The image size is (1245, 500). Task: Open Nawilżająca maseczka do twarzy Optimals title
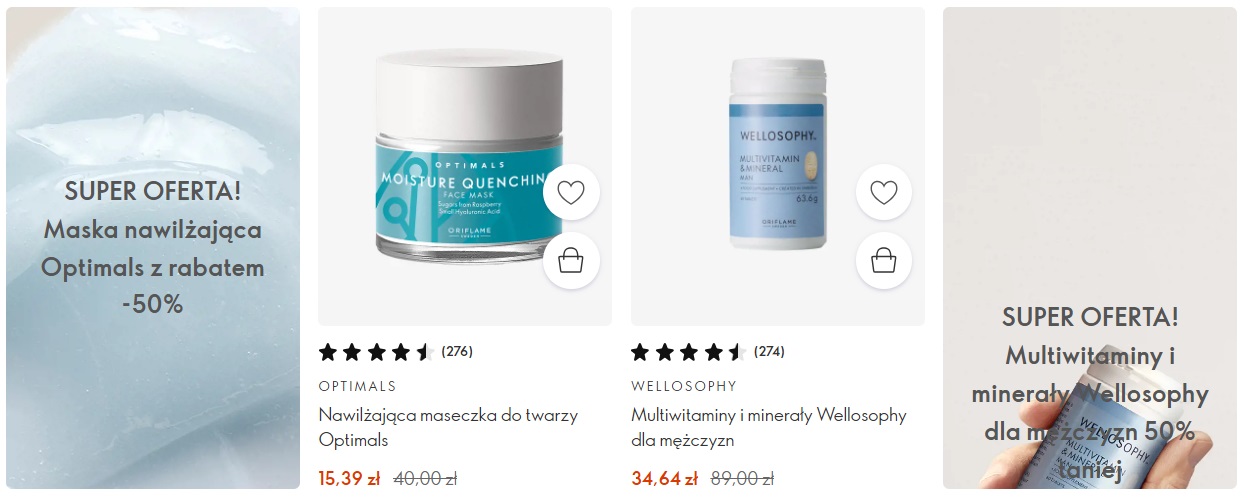(448, 427)
